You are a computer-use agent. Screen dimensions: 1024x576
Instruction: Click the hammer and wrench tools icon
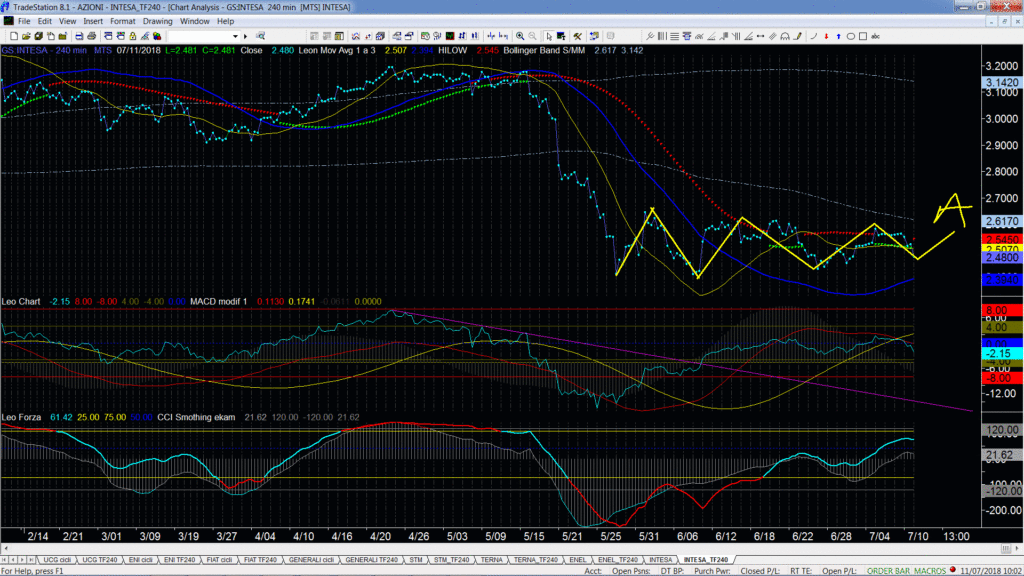(577, 36)
